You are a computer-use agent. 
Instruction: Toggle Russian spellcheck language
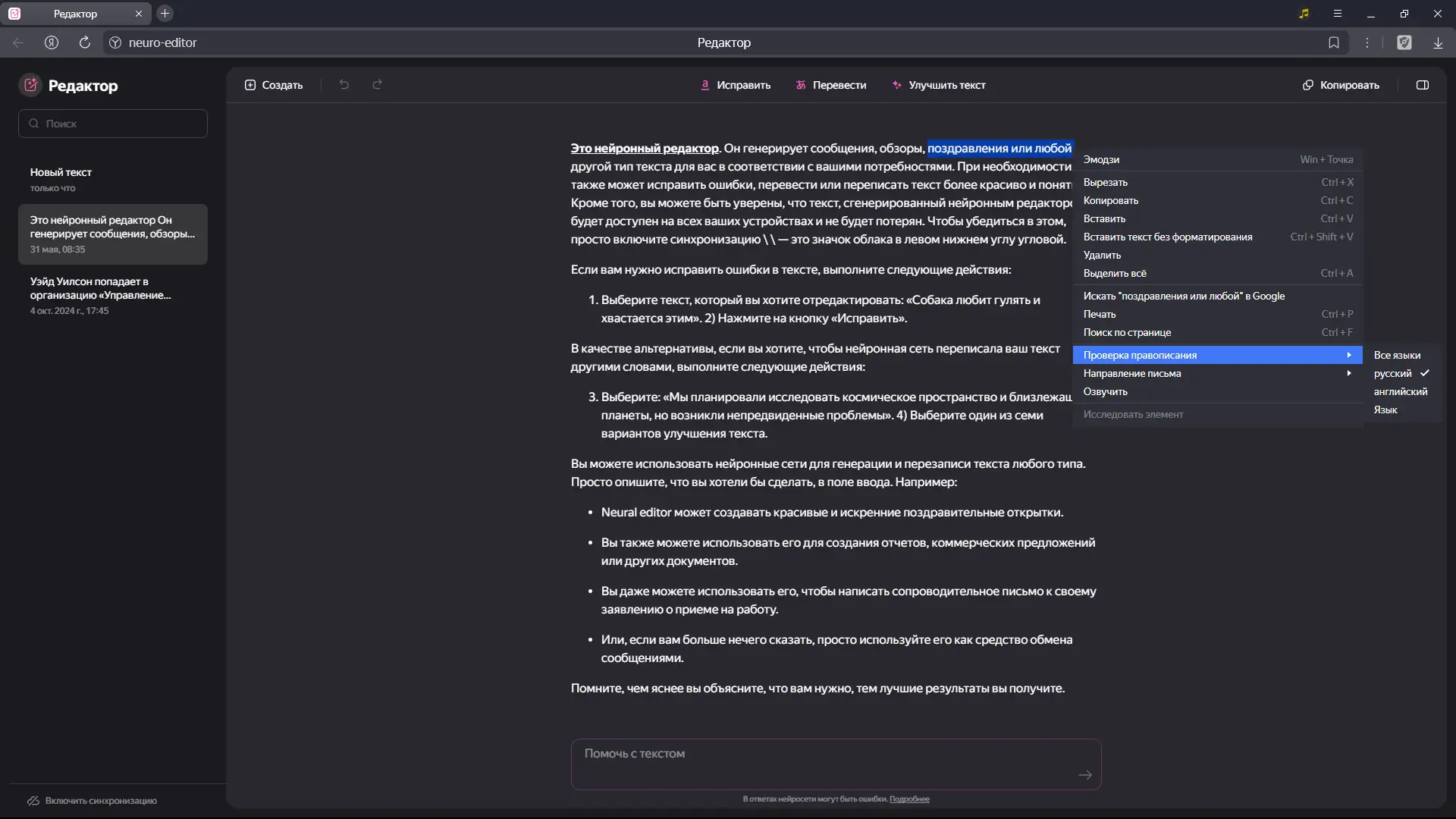click(1393, 374)
